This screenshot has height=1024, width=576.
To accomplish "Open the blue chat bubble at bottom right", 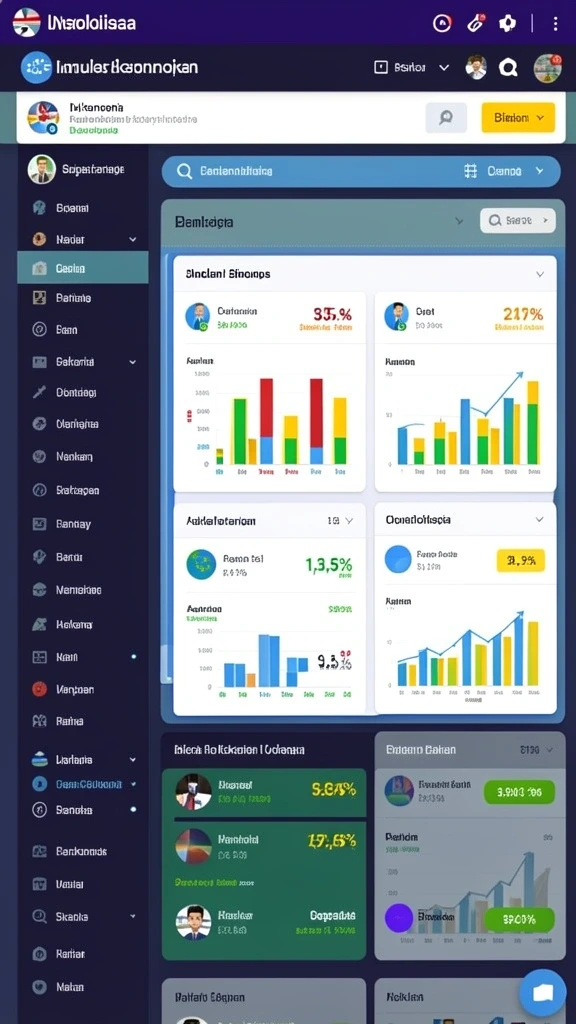I will [x=542, y=993].
